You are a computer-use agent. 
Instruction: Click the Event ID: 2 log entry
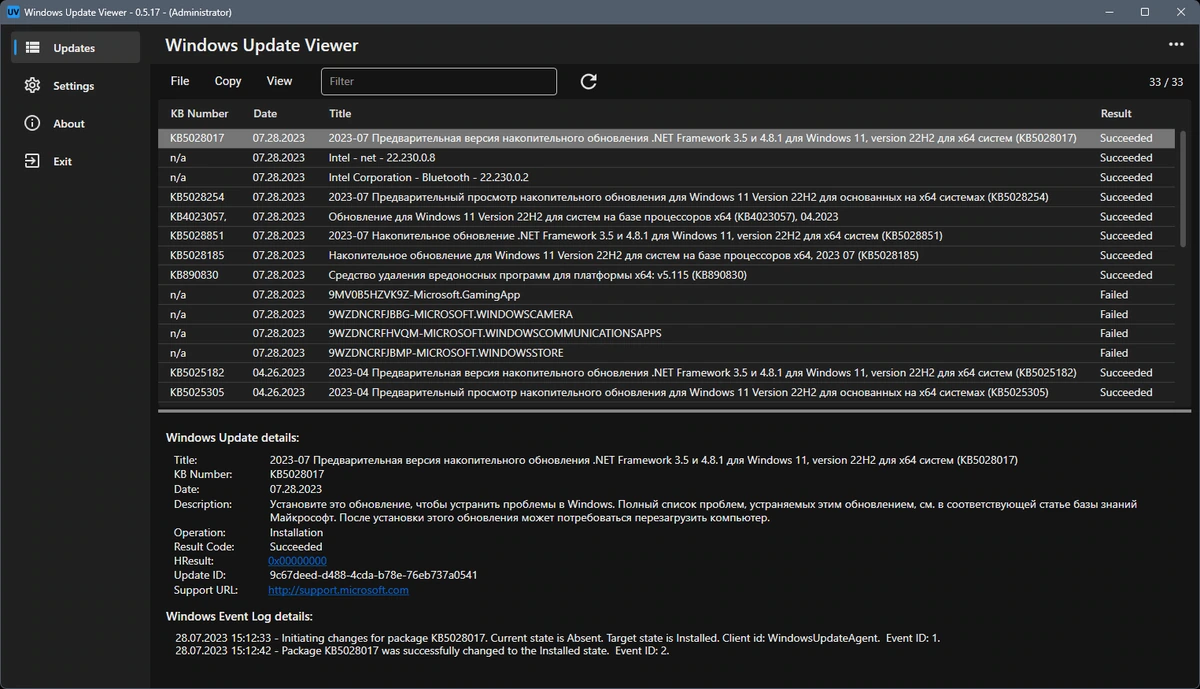(423, 651)
